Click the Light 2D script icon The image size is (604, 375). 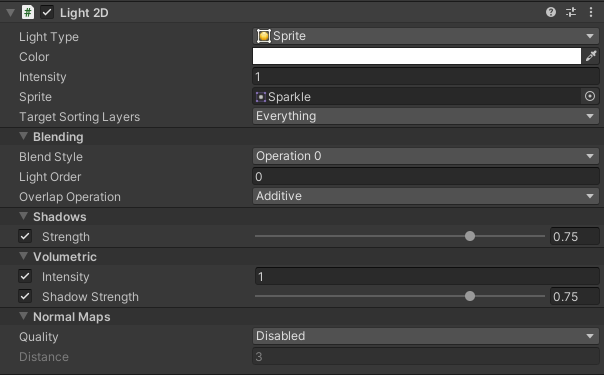tap(27, 12)
